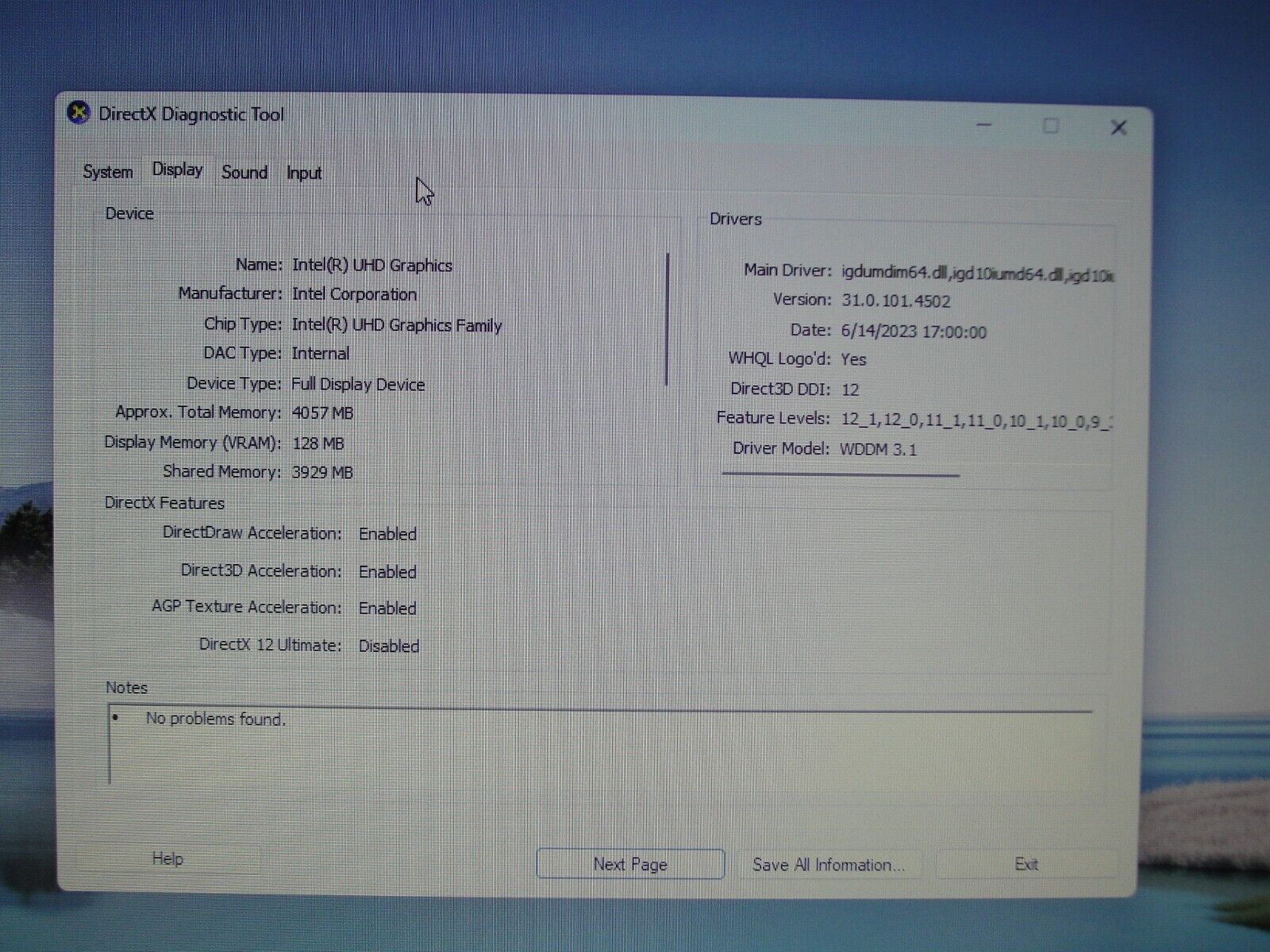Viewport: 1270px width, 952px height.
Task: Click Save All Information button
Action: point(829,865)
